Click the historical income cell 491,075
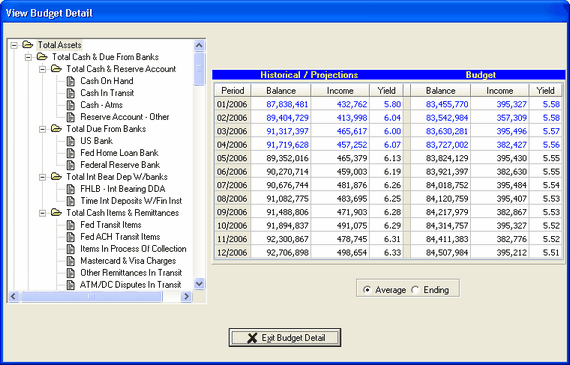This screenshot has height=365, width=570. coord(340,225)
